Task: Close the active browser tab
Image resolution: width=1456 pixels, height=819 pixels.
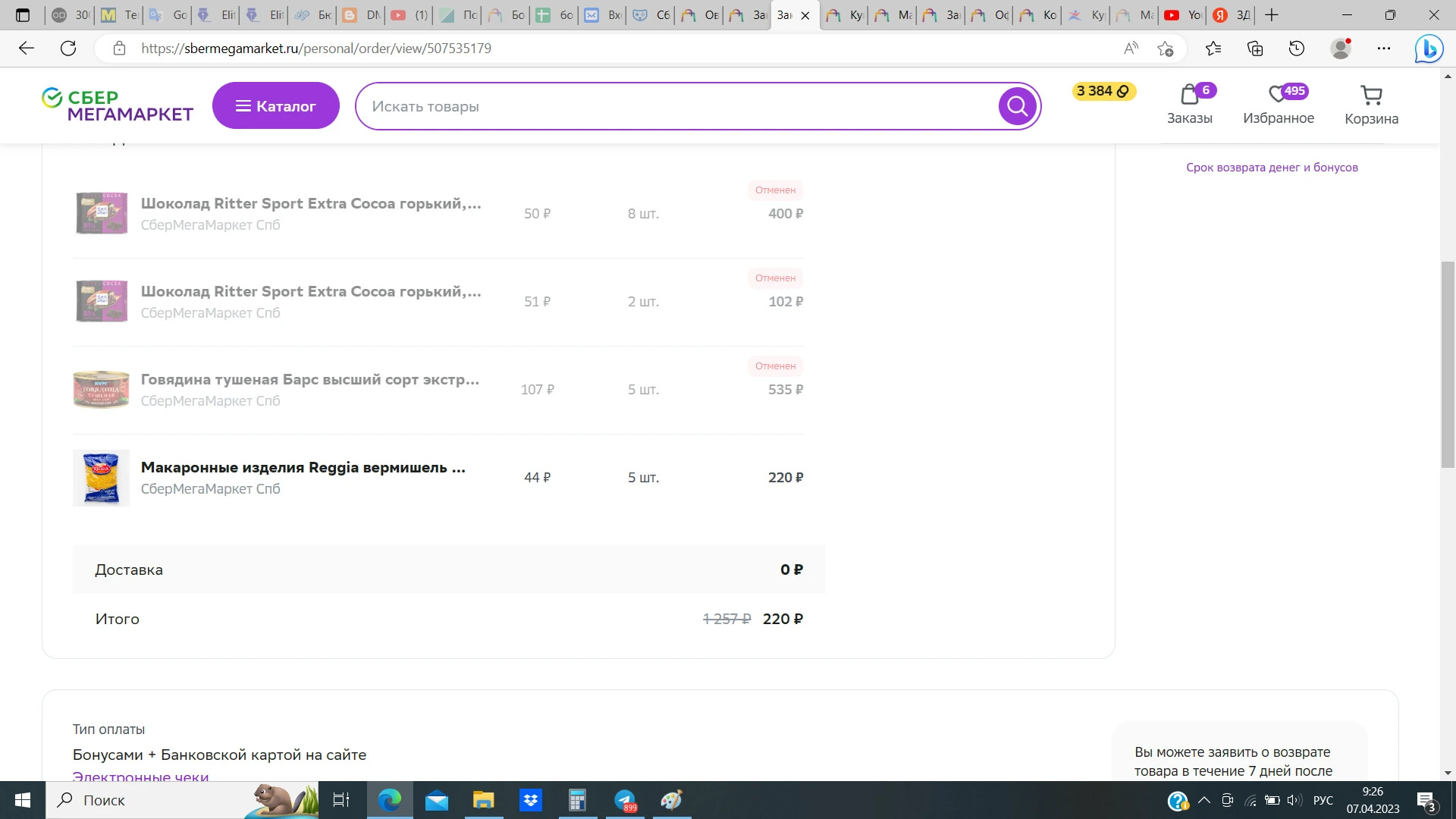Action: point(805,15)
